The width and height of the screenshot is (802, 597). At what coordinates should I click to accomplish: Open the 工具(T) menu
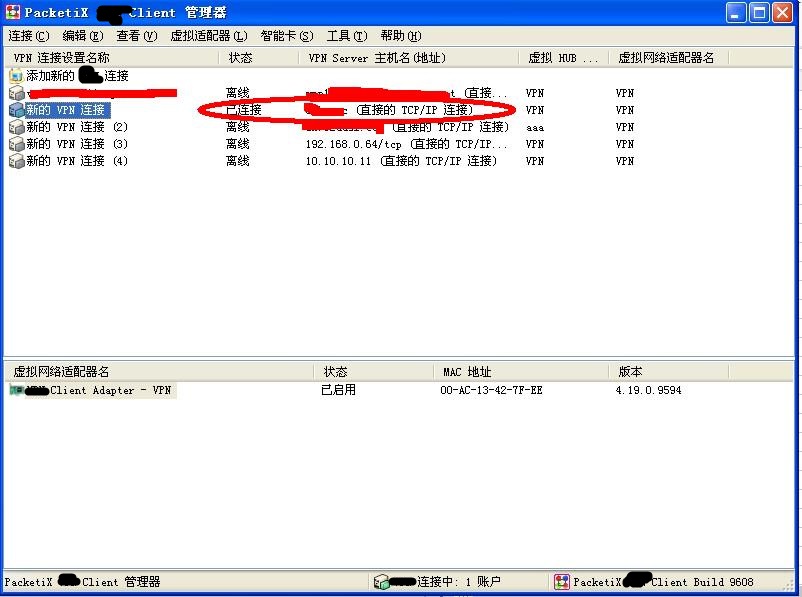347,36
